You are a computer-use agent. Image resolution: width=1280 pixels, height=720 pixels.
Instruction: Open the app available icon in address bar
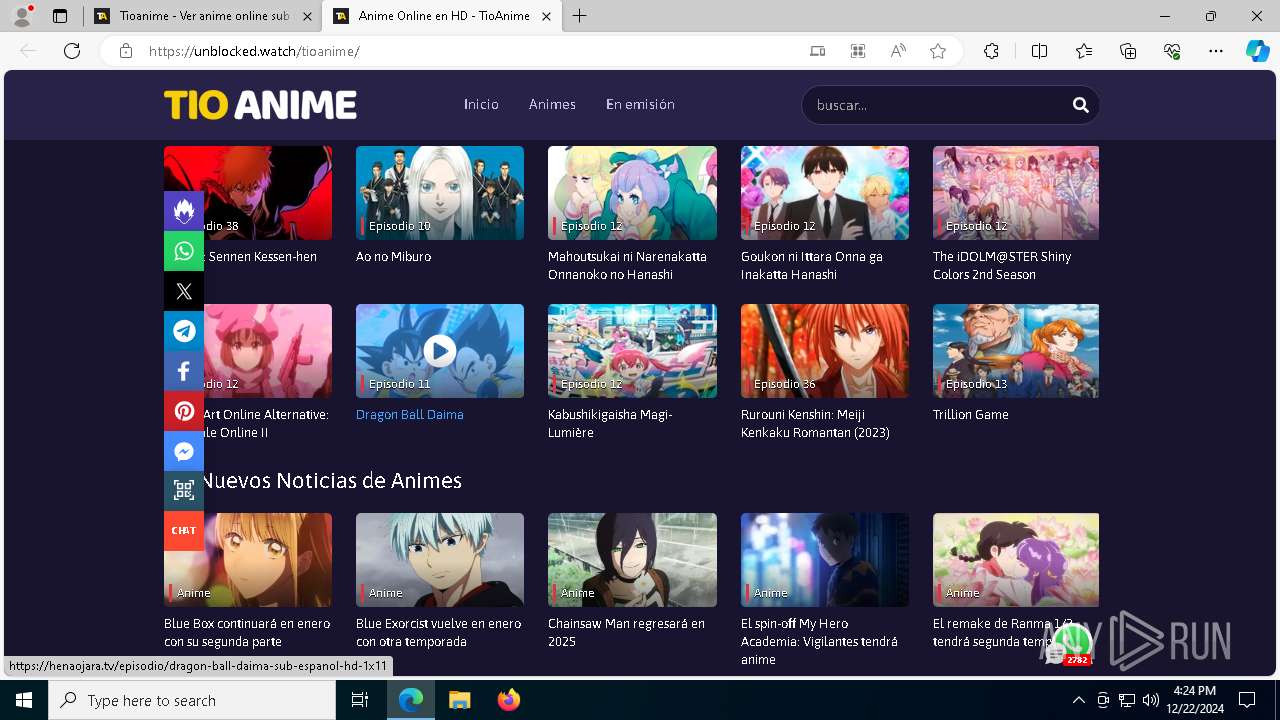coord(858,51)
